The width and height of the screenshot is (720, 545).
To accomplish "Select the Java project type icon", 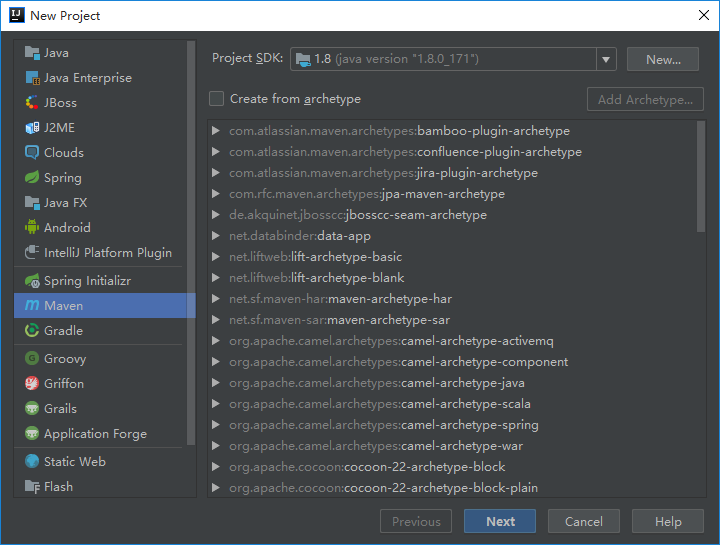I will pos(32,53).
